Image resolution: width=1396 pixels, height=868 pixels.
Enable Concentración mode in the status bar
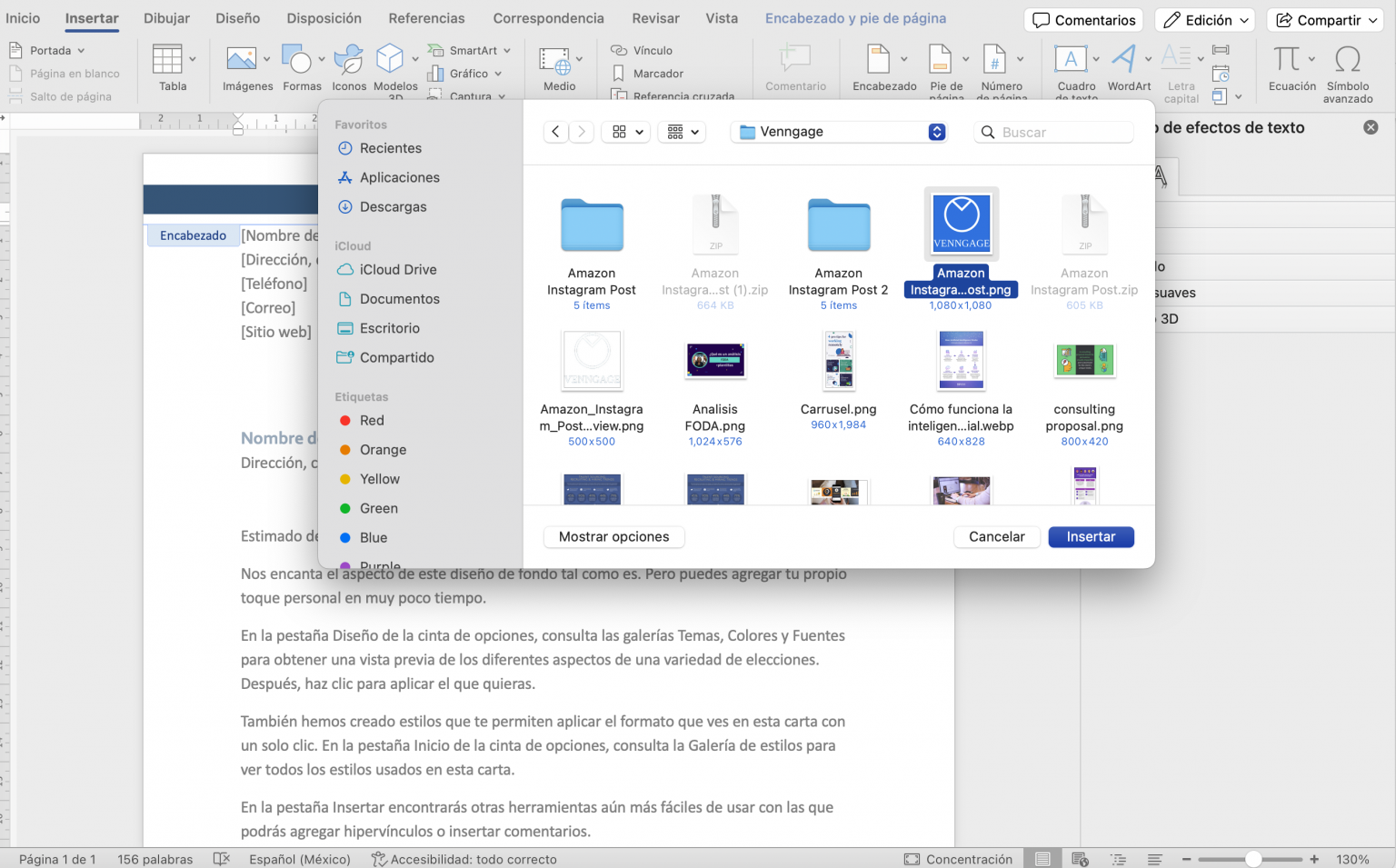point(957,858)
